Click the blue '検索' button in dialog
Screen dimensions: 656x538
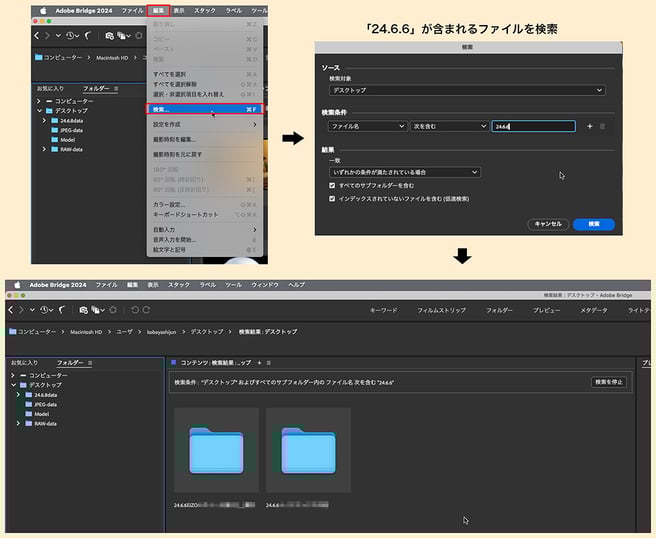coord(593,224)
